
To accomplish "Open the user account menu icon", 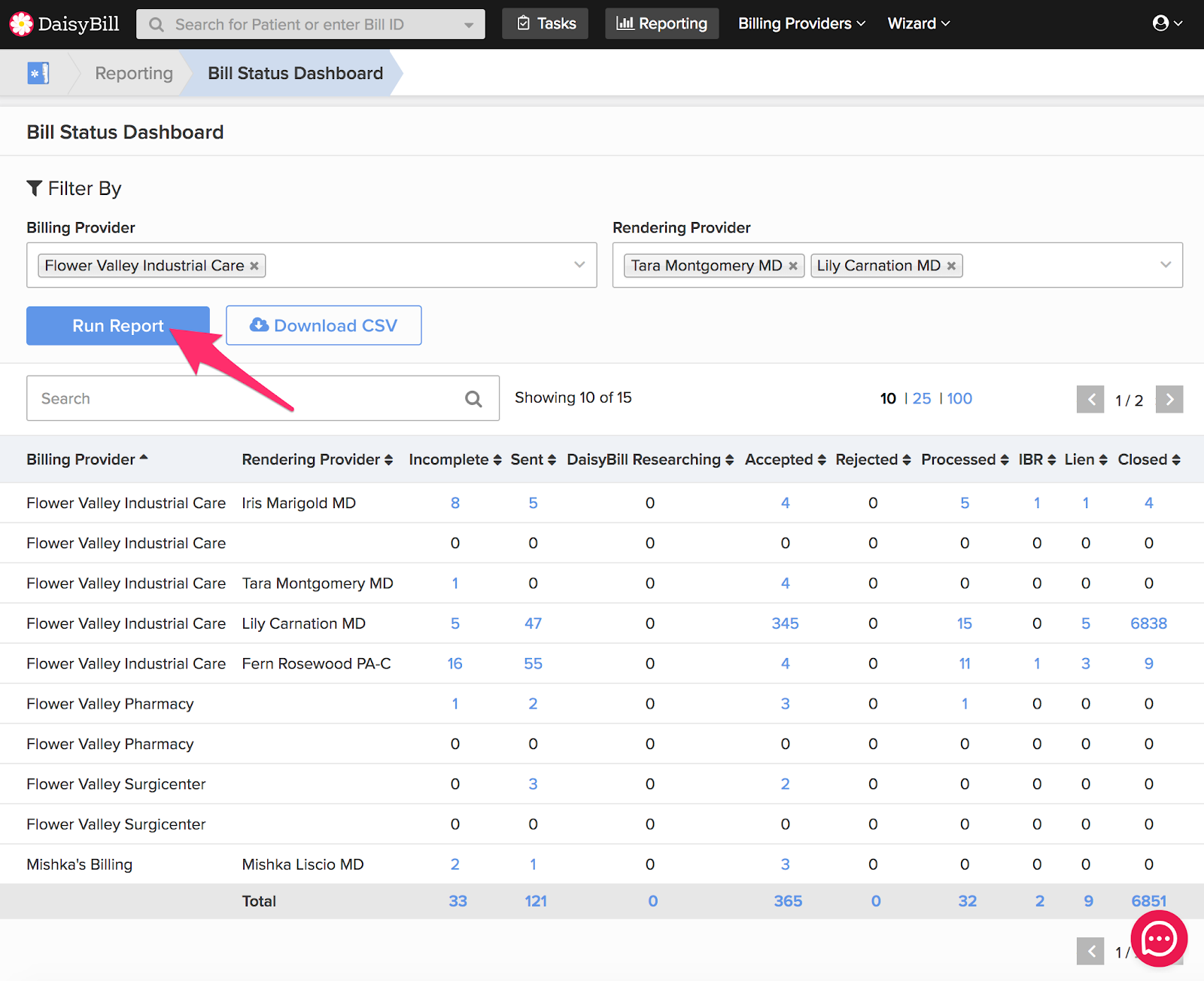I will point(1167,23).
